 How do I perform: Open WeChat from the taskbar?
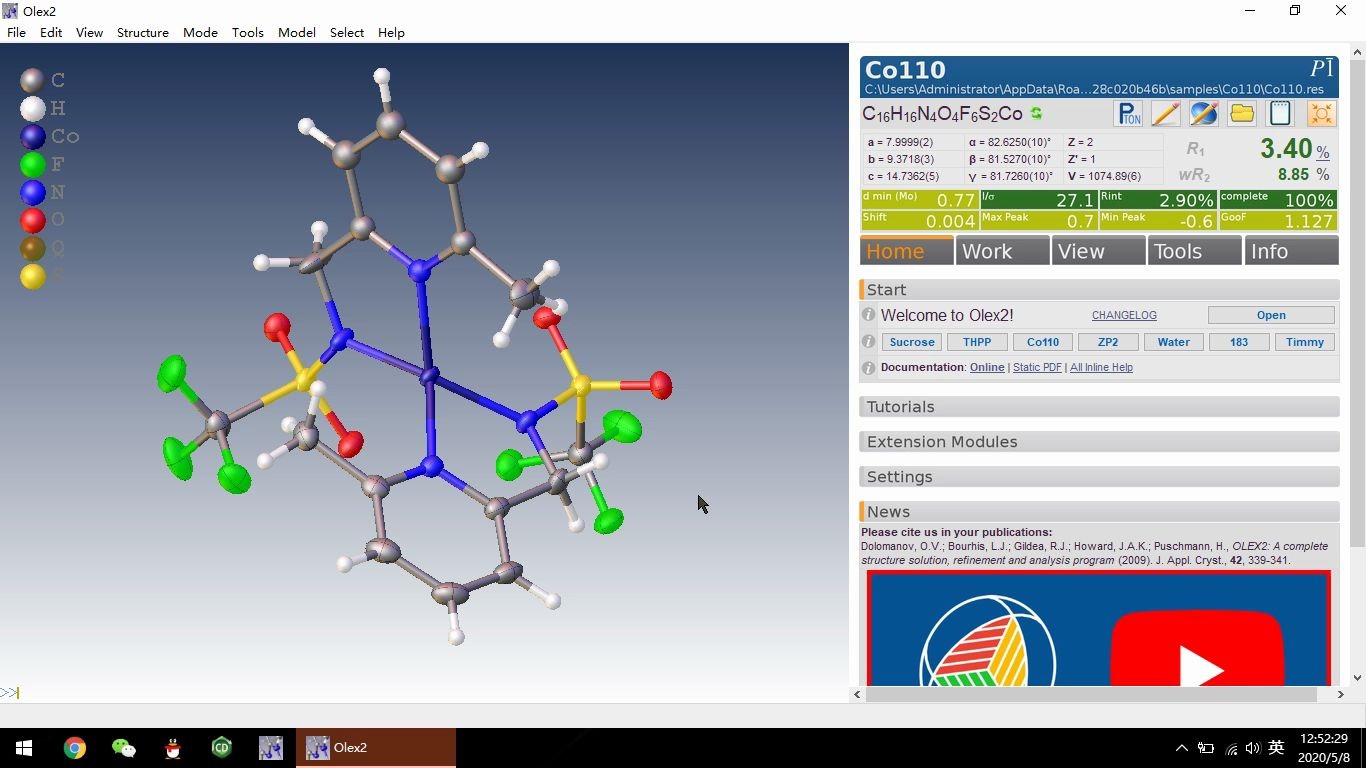123,748
